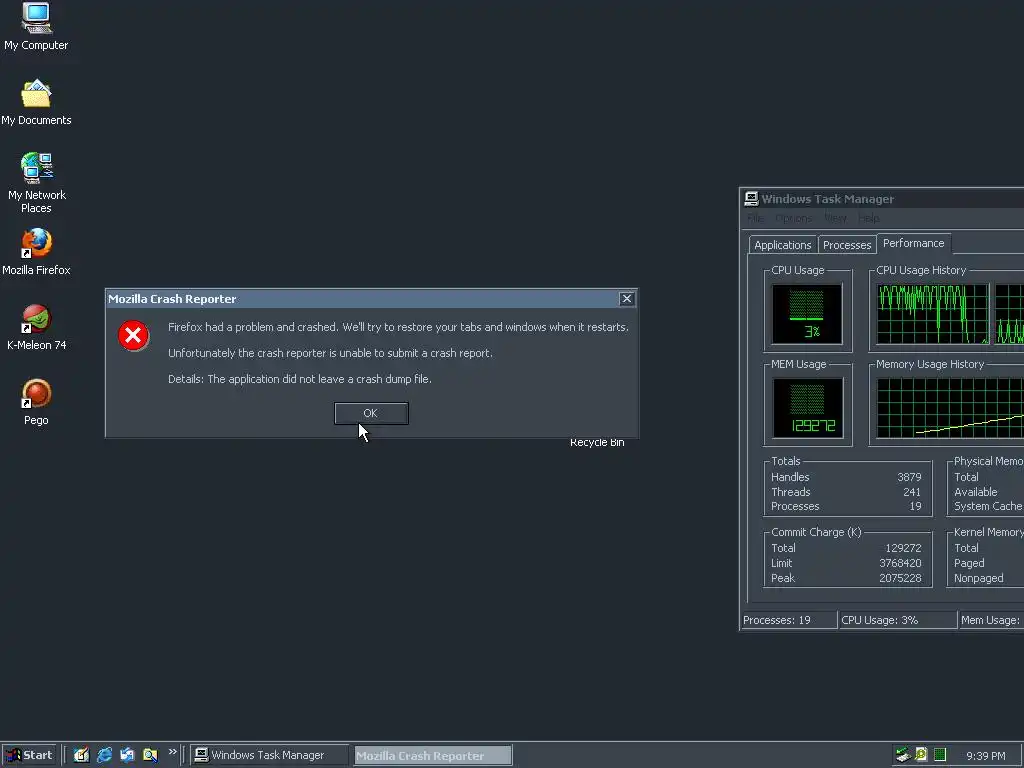Click OK in Mozilla Crash Reporter dialog
The image size is (1024, 768).
click(x=371, y=413)
